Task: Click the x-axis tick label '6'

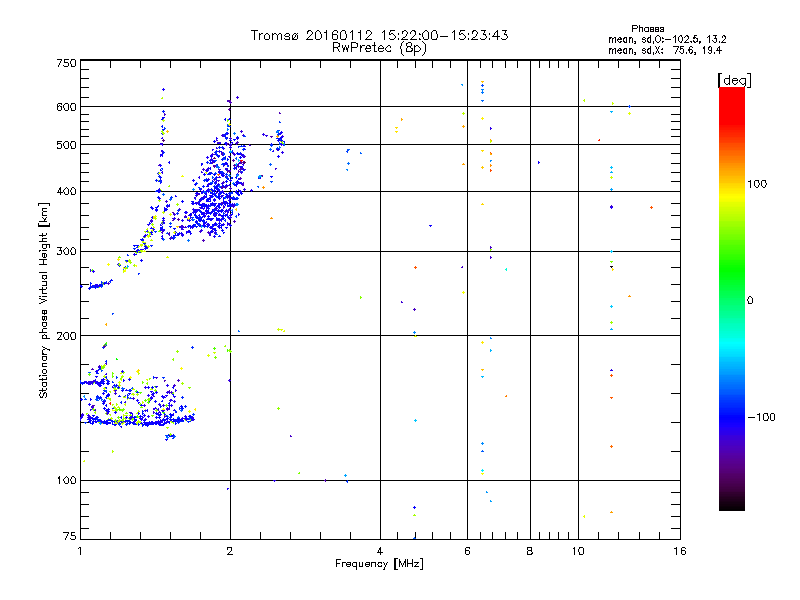Action: click(x=467, y=551)
